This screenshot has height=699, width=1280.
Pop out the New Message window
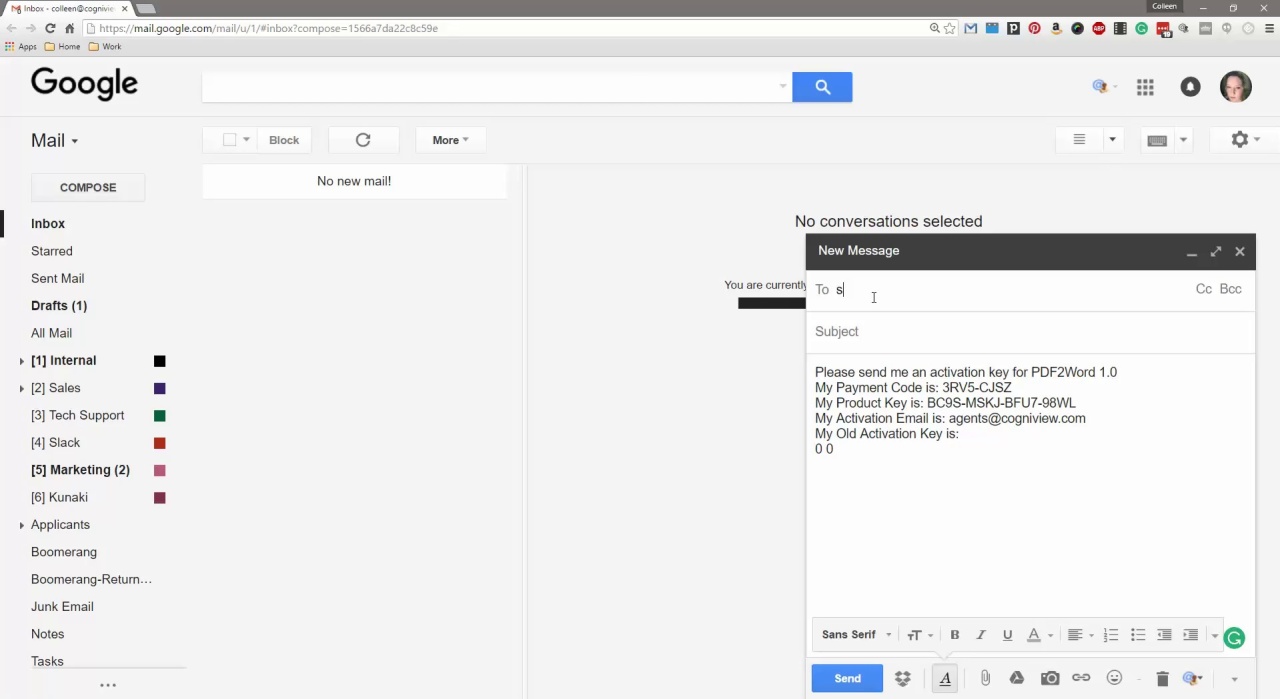pos(1215,252)
